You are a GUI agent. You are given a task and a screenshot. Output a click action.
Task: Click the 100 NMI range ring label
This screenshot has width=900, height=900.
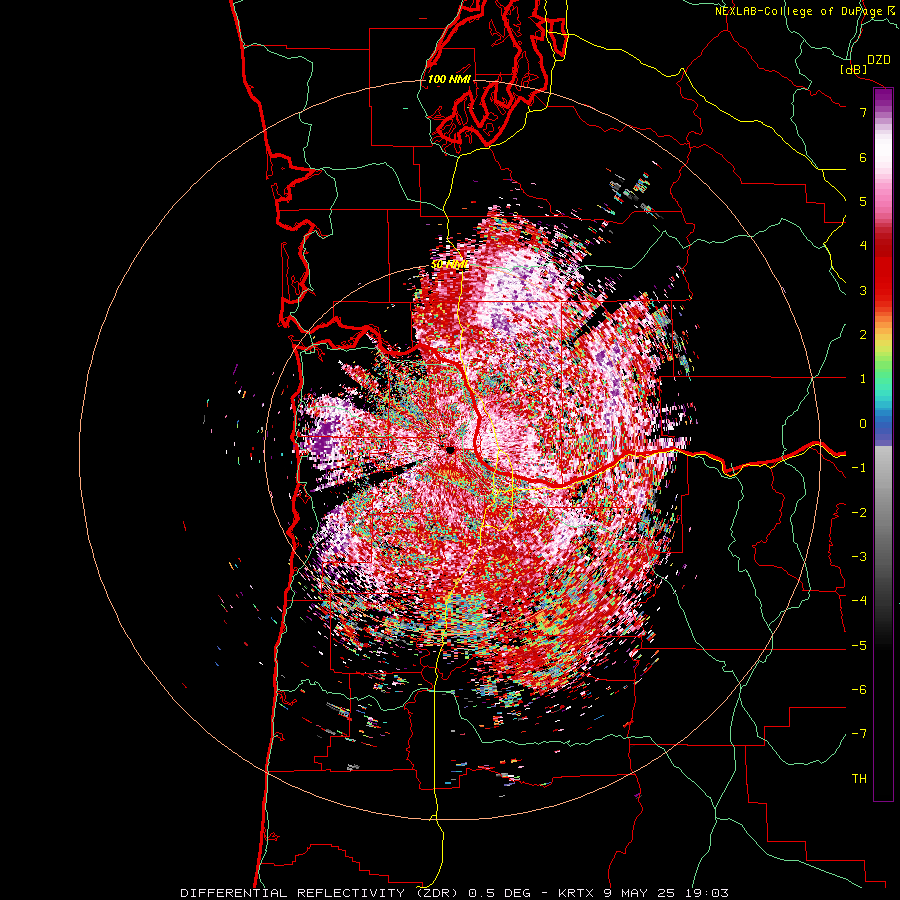click(x=449, y=79)
